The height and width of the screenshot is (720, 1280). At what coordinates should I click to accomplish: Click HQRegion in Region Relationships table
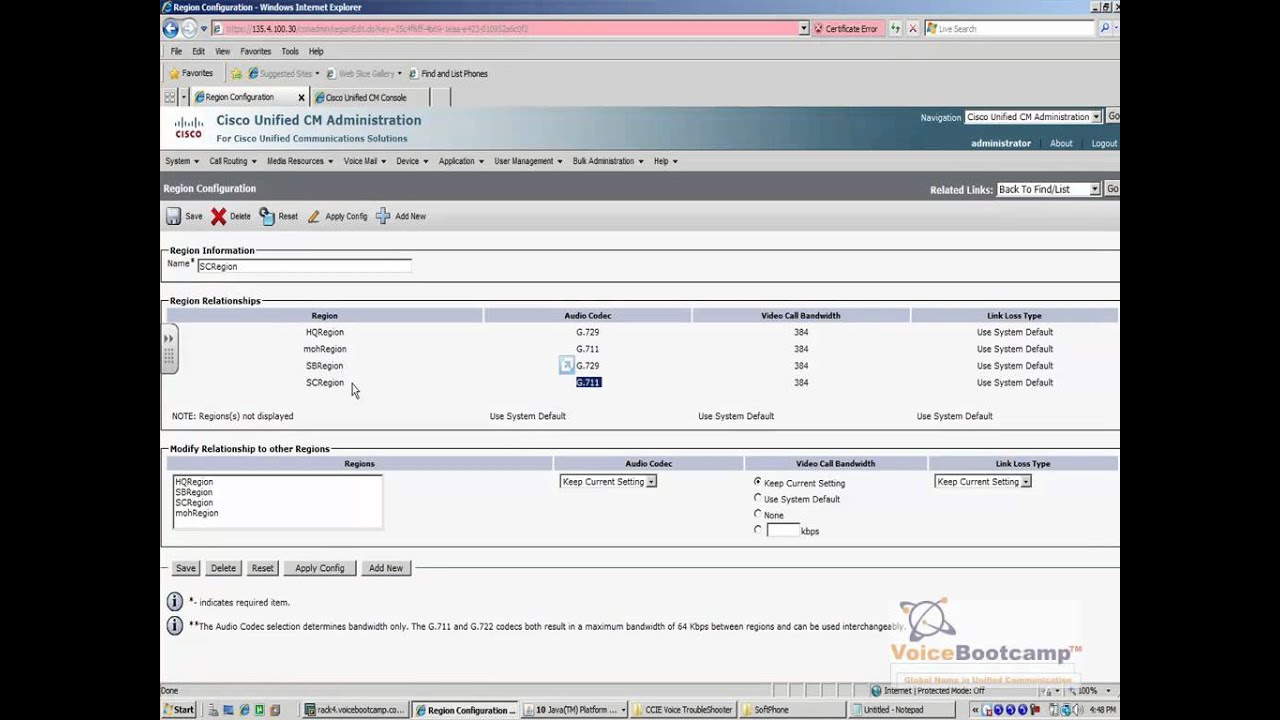(324, 332)
